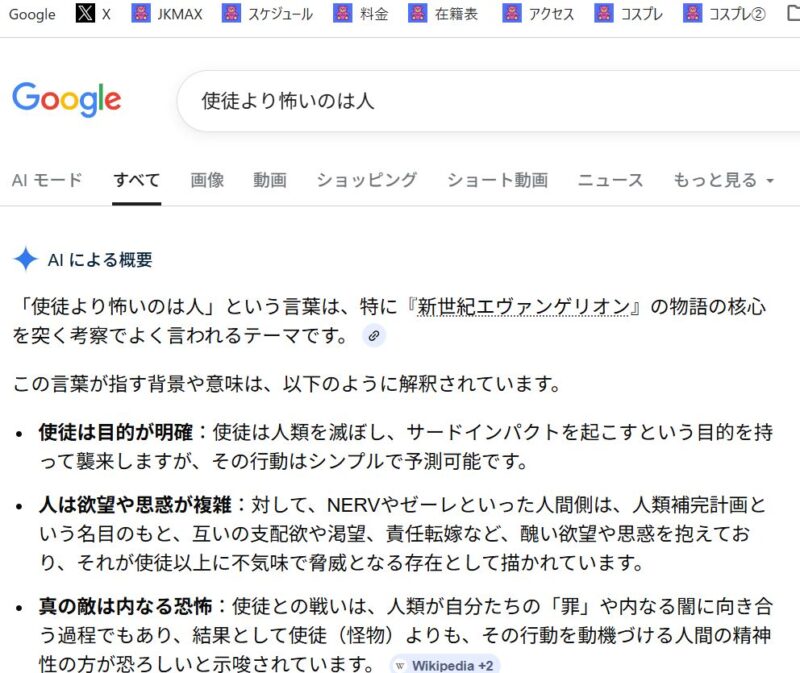
Task: Click the source link chain icon
Action: click(x=374, y=336)
